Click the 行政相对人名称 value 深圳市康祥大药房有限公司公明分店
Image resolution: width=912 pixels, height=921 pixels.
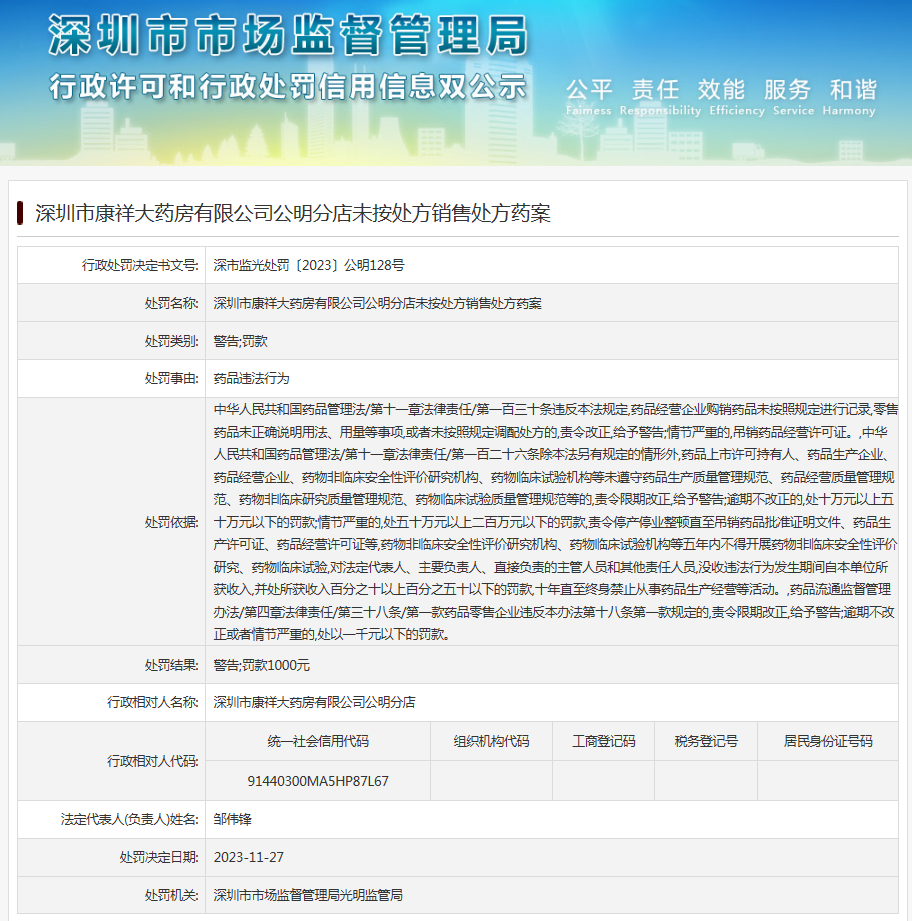(314, 702)
